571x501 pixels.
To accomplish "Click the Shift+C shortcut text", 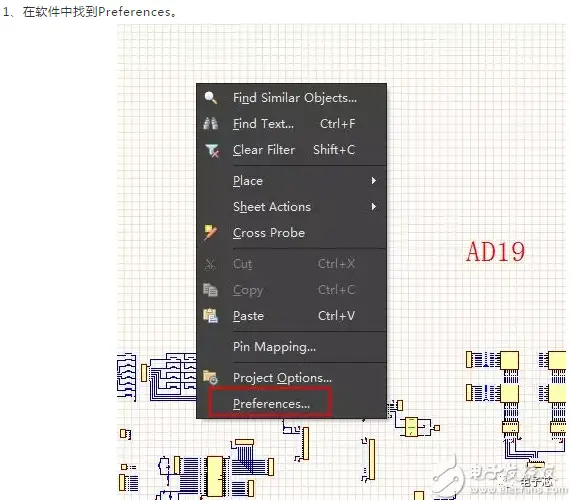I will tap(334, 150).
